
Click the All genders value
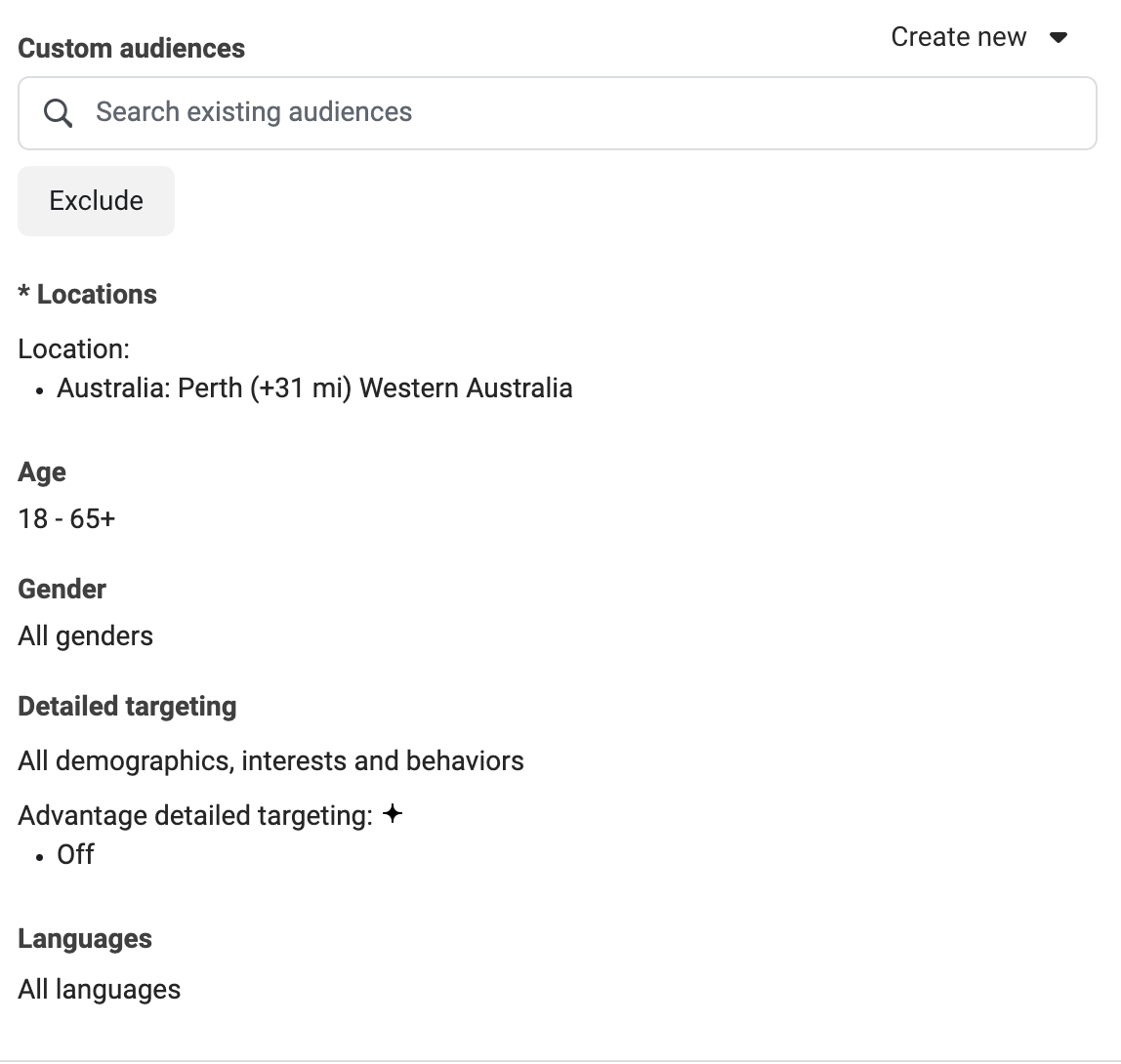click(x=86, y=636)
